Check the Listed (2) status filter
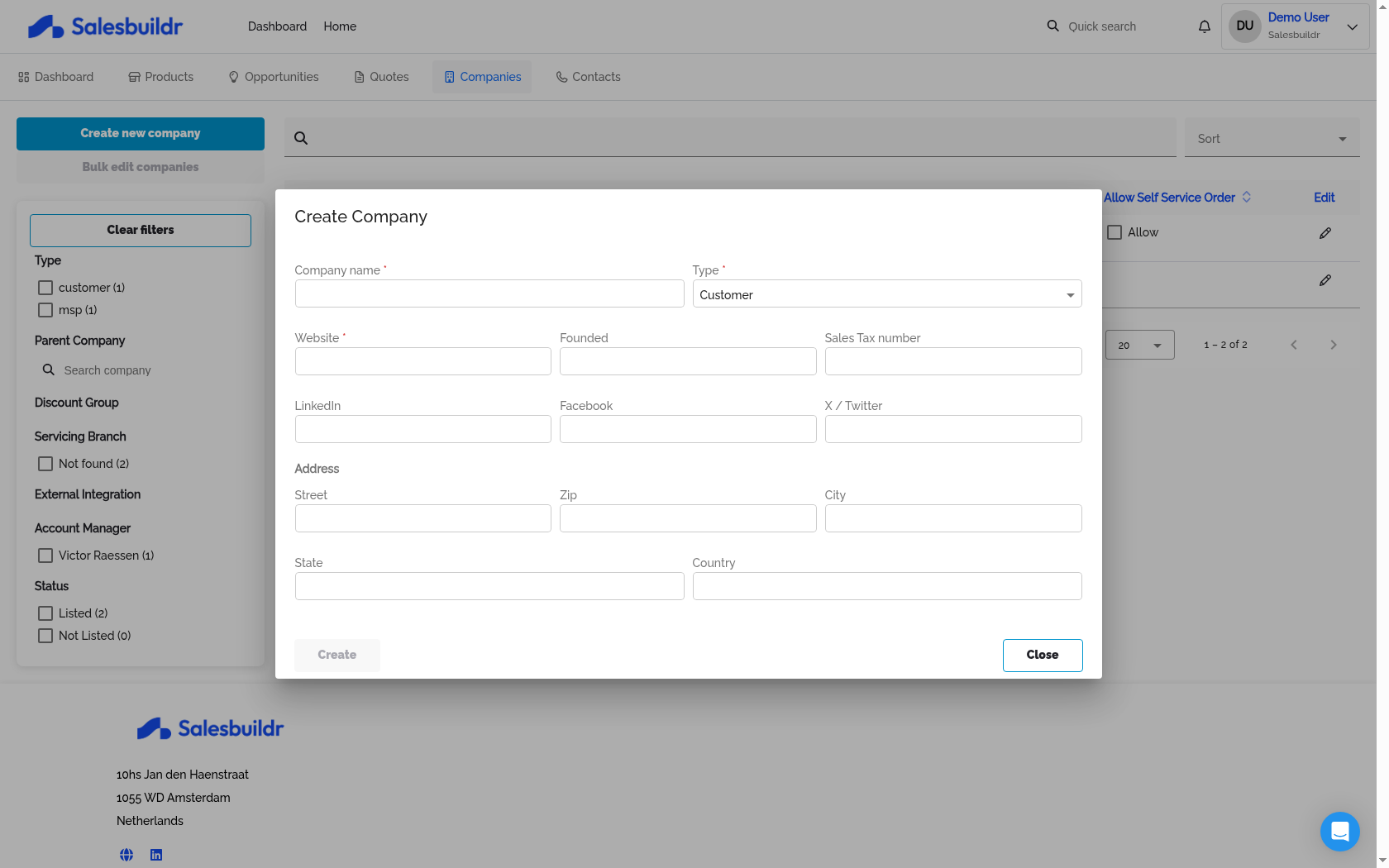 click(x=45, y=613)
